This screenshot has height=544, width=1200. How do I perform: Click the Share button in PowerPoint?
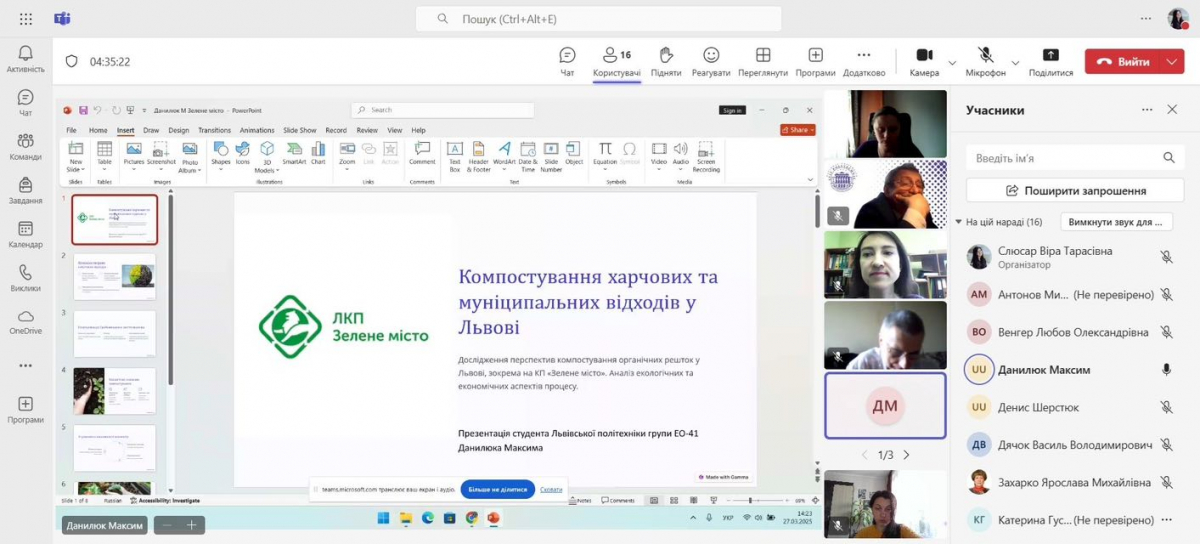coord(798,130)
